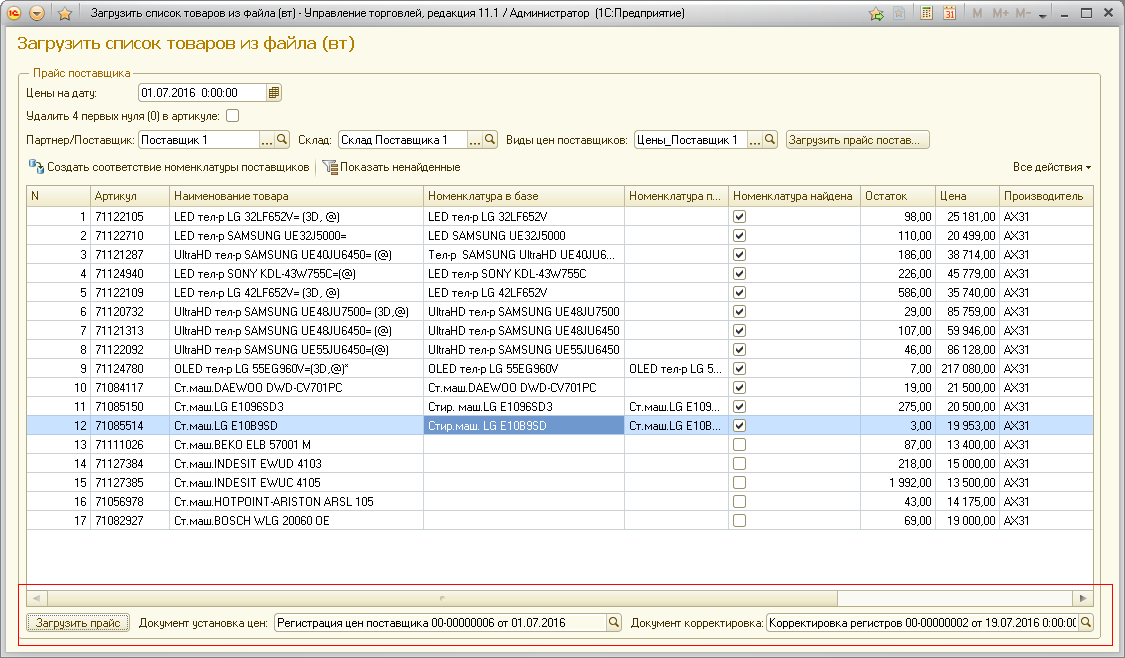Select cell Тел-р SAMSUNG UltraHD UE40JU6...
The width and height of the screenshot is (1125, 658).
point(524,255)
